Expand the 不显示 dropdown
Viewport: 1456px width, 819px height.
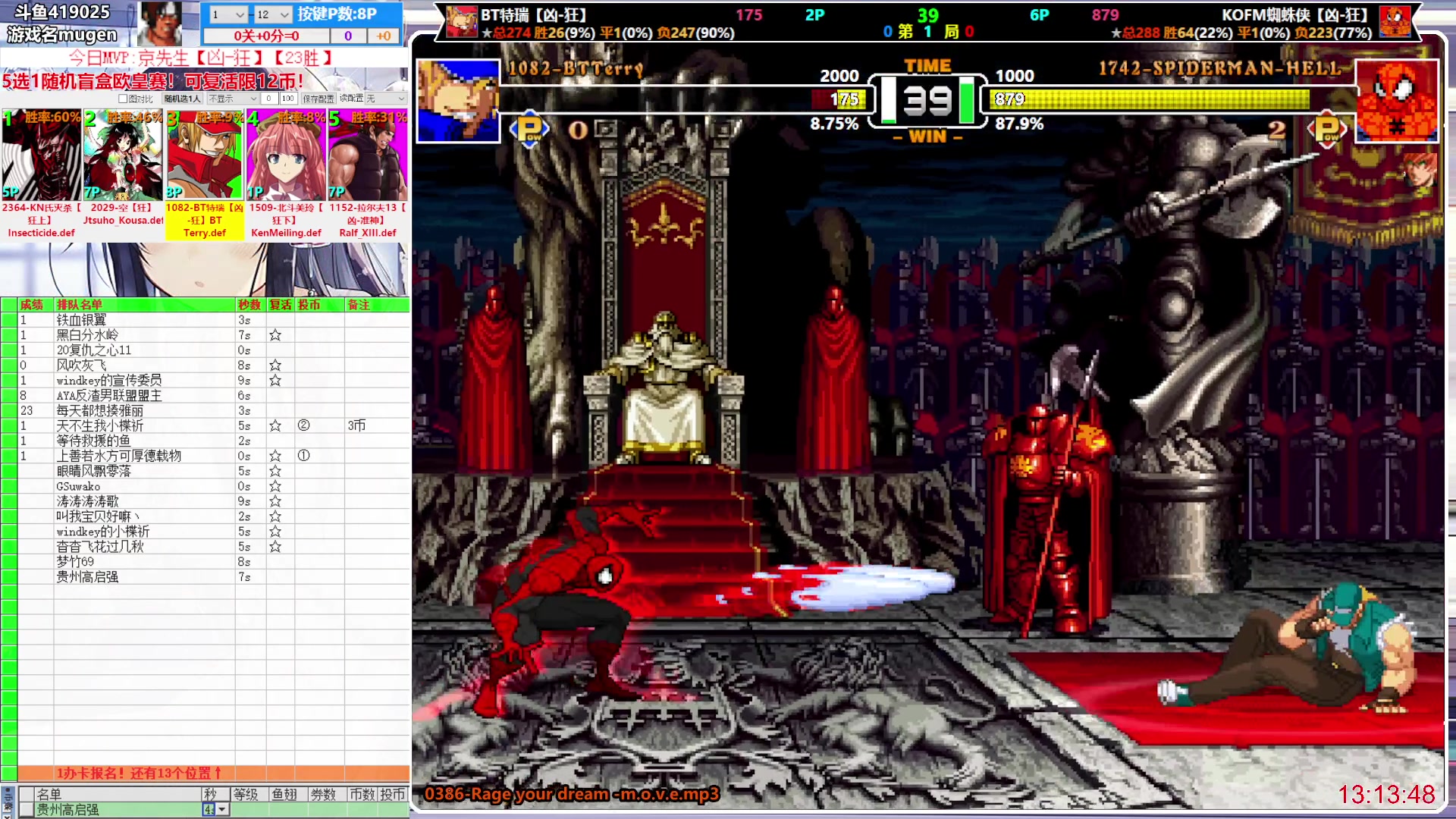pyautogui.click(x=233, y=99)
